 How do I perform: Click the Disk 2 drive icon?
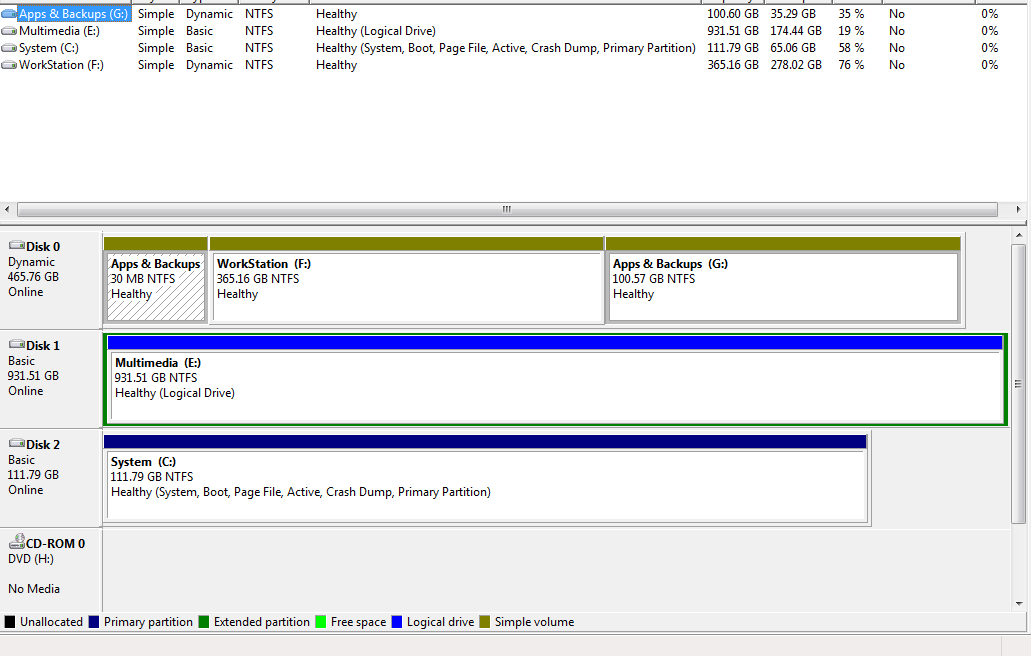point(16,444)
